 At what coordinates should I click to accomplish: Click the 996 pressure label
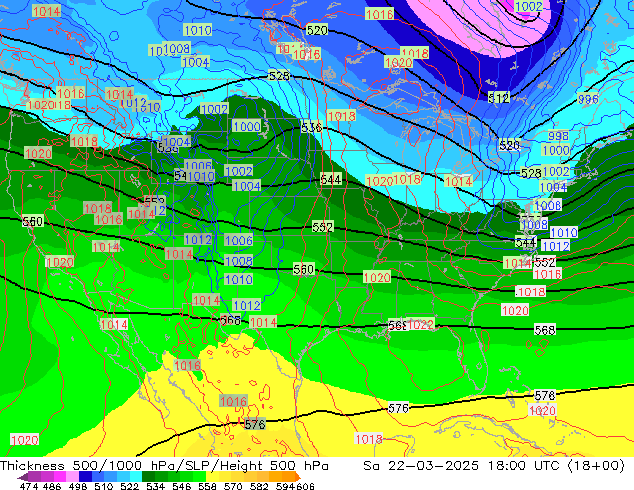[588, 99]
